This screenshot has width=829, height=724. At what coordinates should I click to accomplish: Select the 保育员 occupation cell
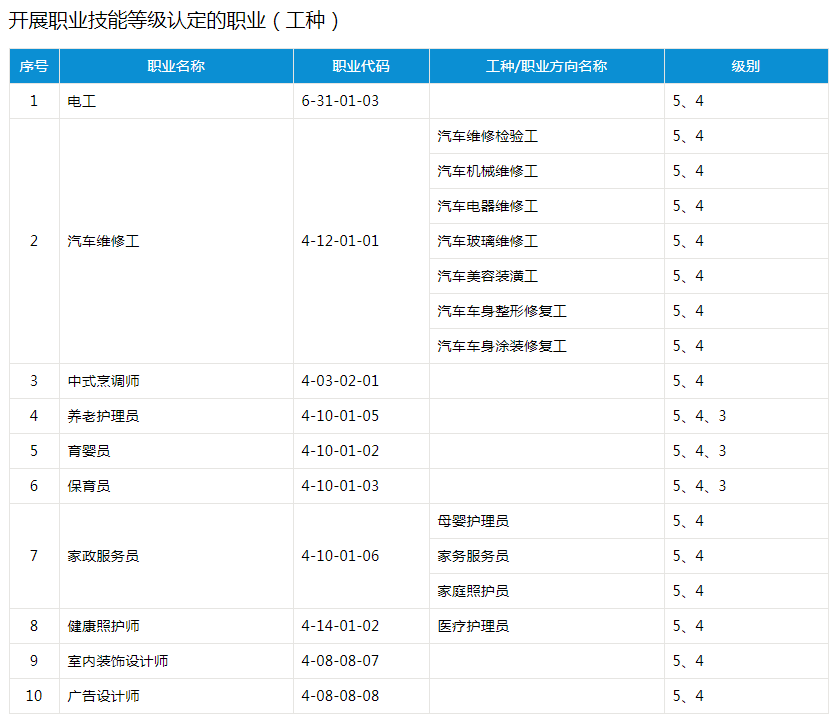[x=89, y=486]
